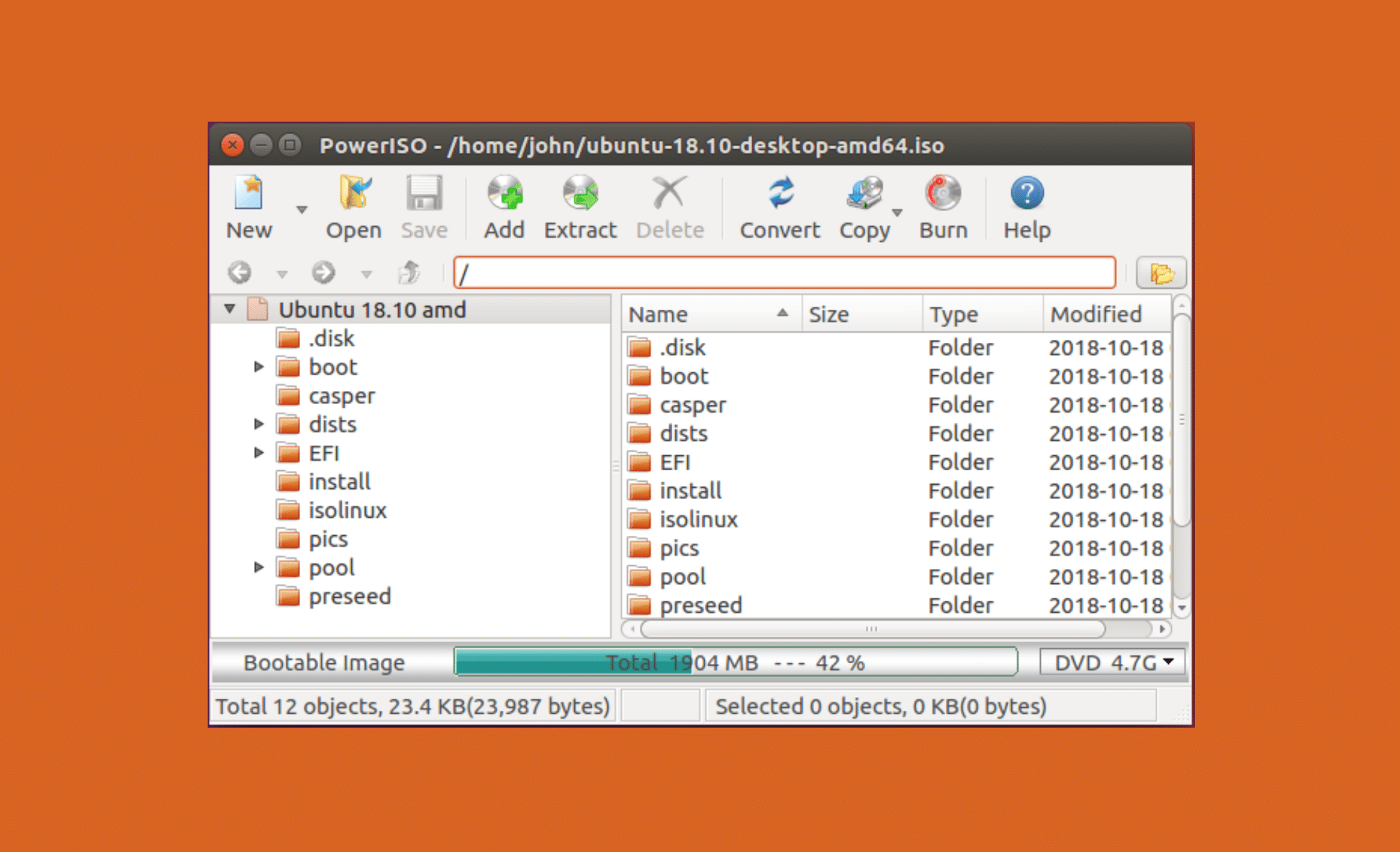This screenshot has height=852, width=1400.
Task: Navigate up one folder level icon
Action: (410, 273)
